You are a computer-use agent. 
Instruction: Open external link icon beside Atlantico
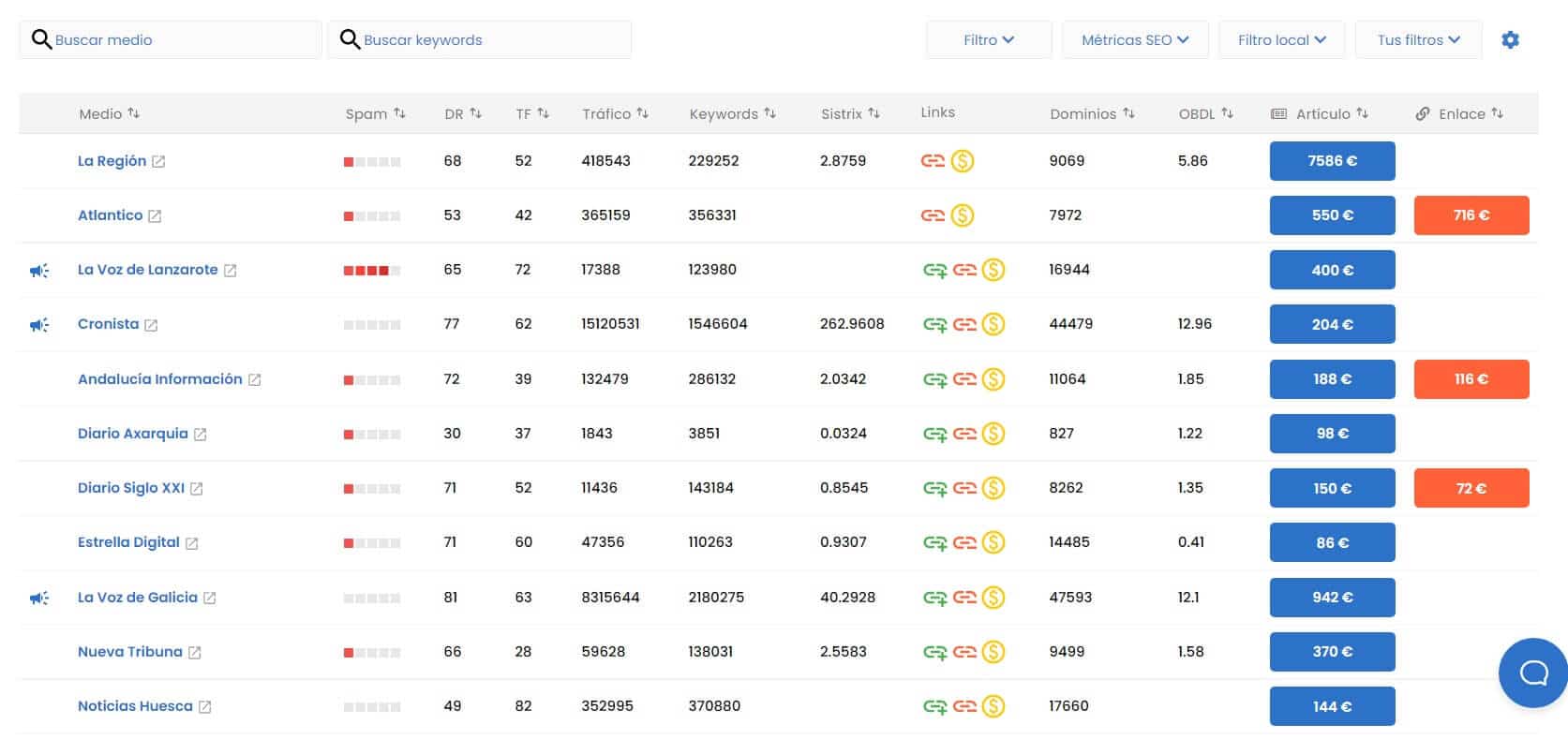click(155, 215)
